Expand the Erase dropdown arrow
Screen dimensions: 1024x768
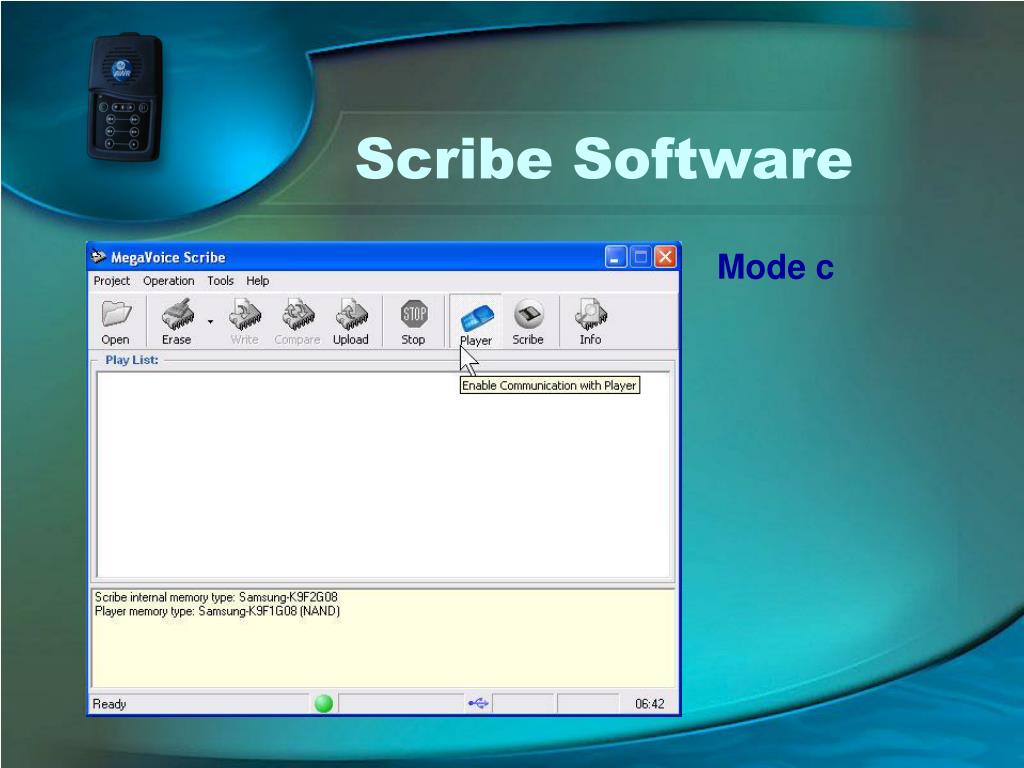click(210, 321)
